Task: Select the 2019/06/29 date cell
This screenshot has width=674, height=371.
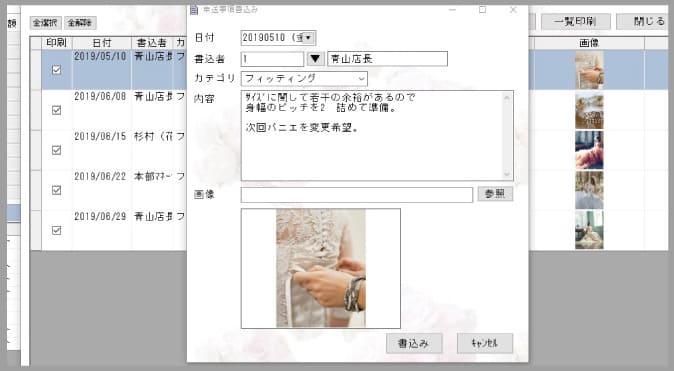Action: [x=102, y=230]
